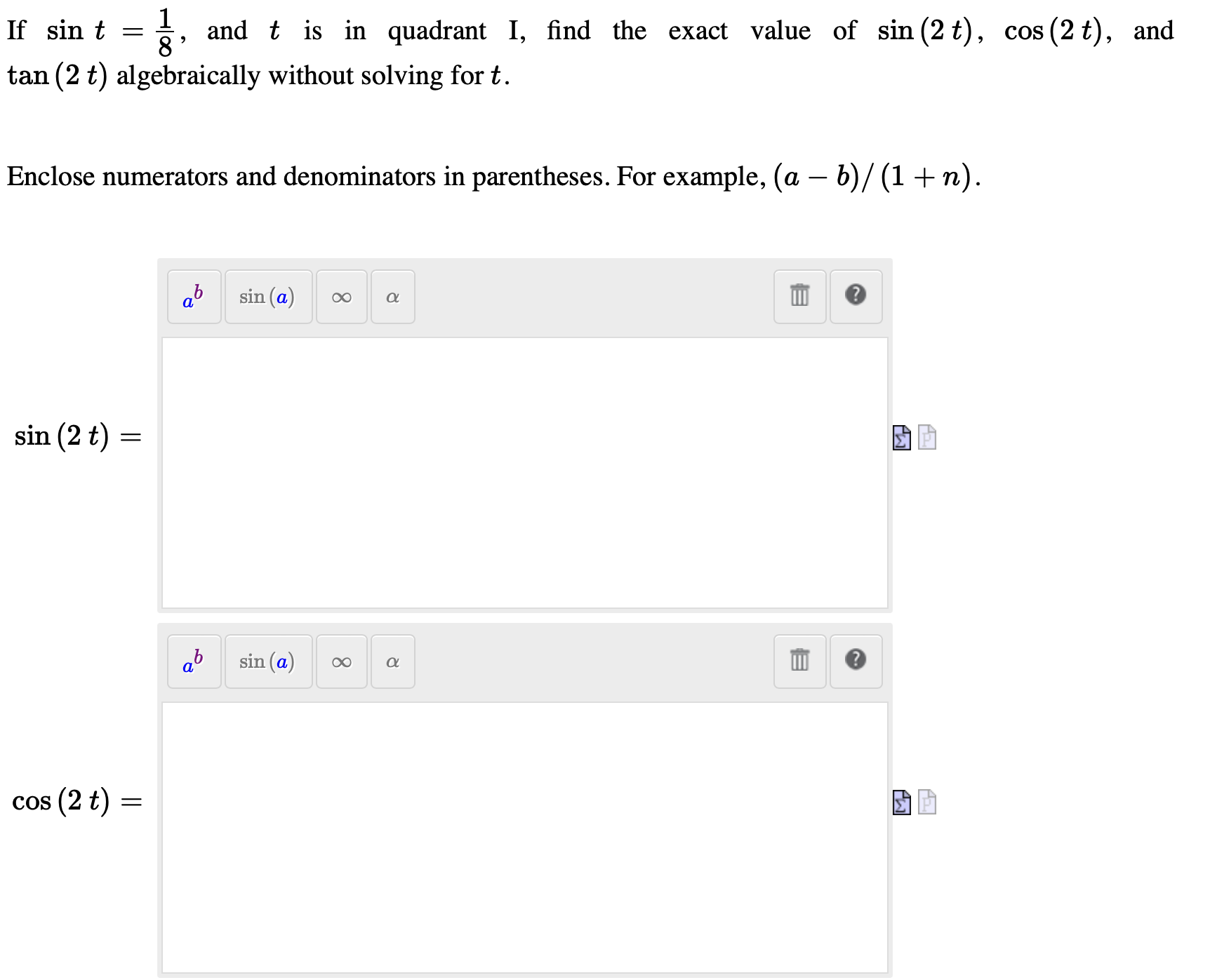Open the α symbols palette for cos(2t)
Screen dimensions: 1210x980
[x=392, y=661]
